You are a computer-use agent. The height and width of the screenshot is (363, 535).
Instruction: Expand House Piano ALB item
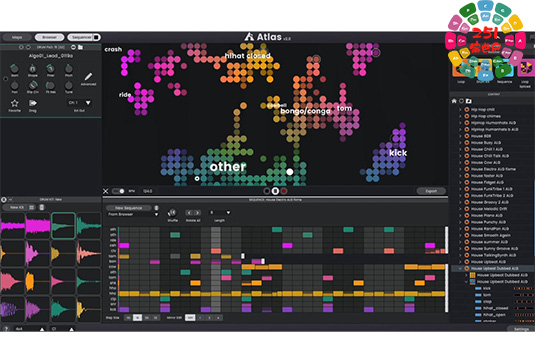click(460, 215)
